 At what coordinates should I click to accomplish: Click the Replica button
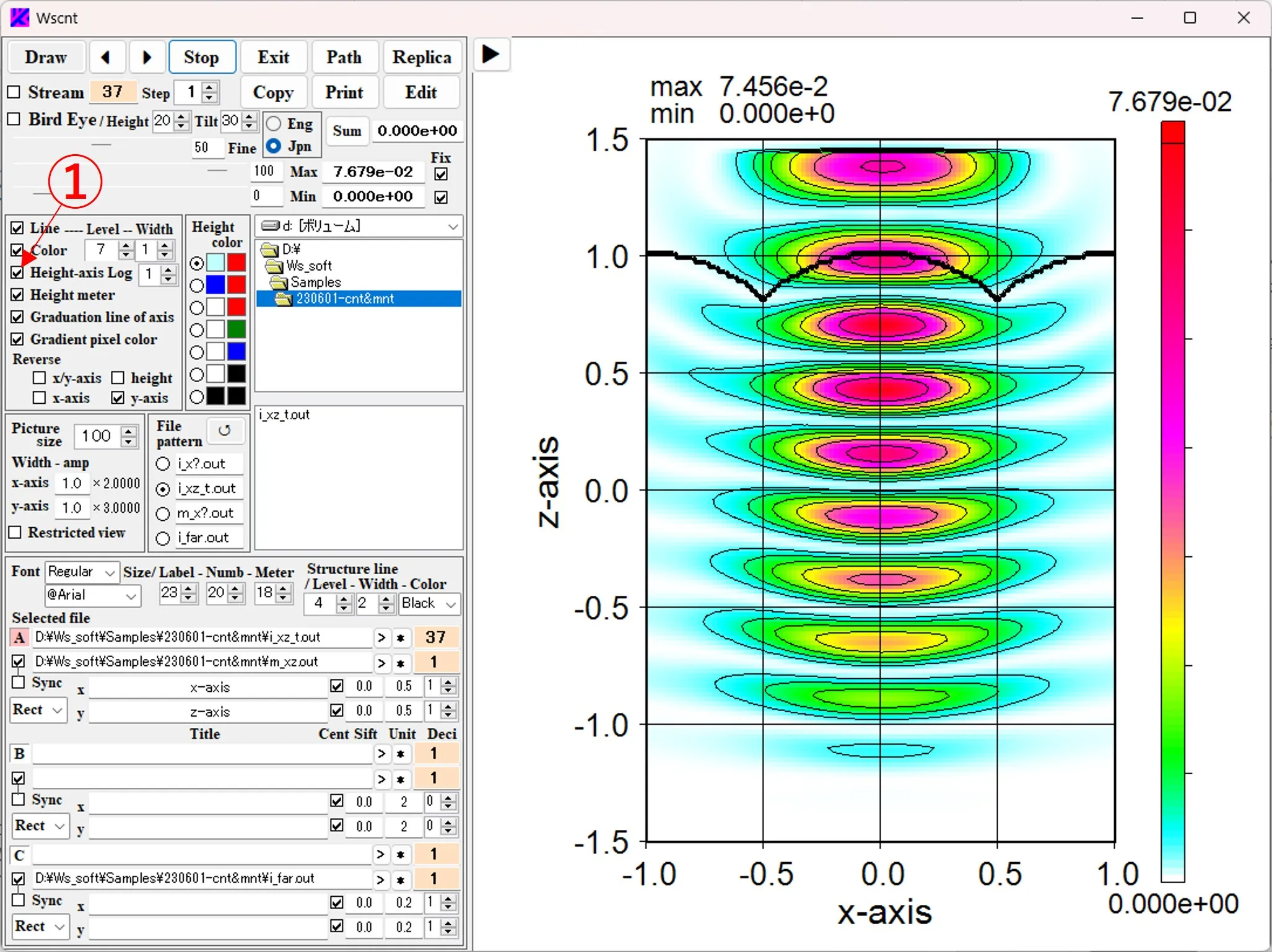coord(422,58)
